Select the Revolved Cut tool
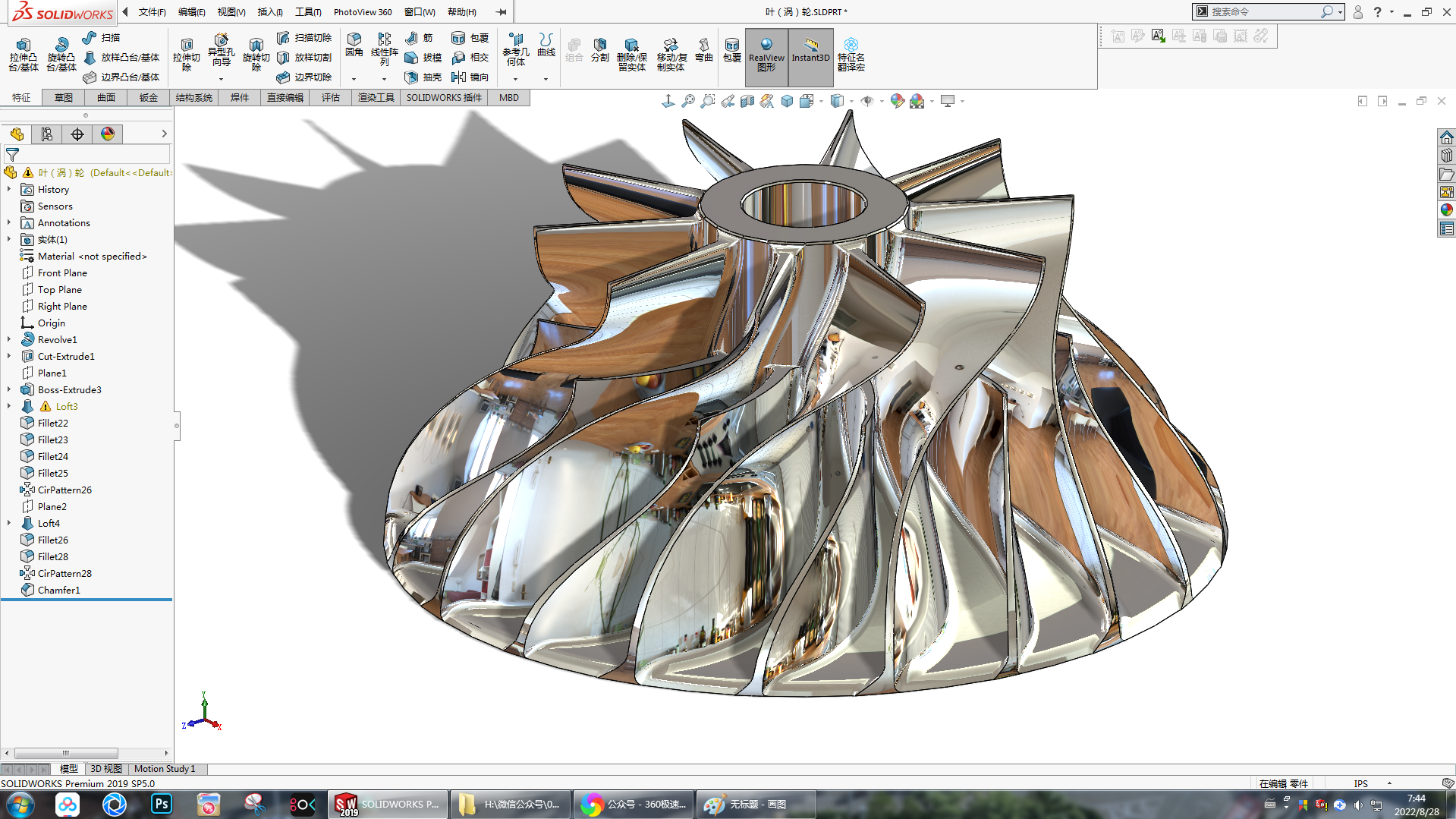 (256, 46)
